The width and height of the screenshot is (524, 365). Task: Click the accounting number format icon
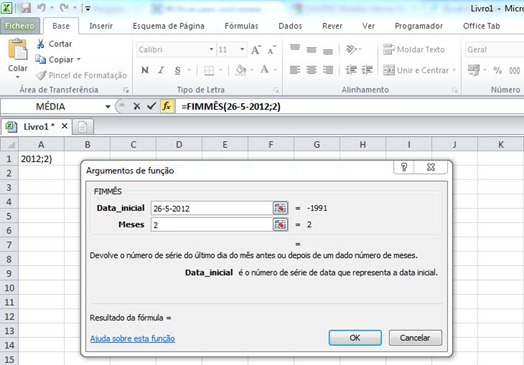(474, 70)
